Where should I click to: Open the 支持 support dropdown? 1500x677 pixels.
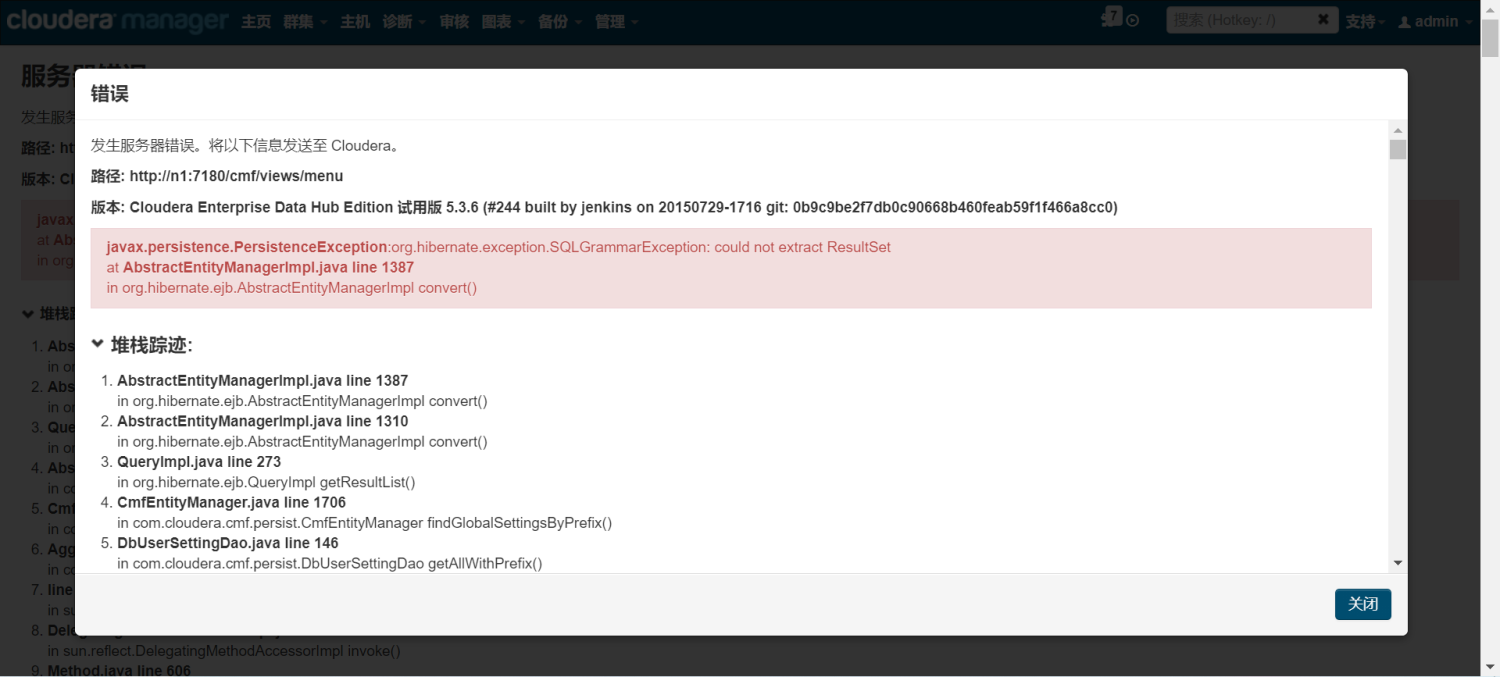tap(1366, 21)
